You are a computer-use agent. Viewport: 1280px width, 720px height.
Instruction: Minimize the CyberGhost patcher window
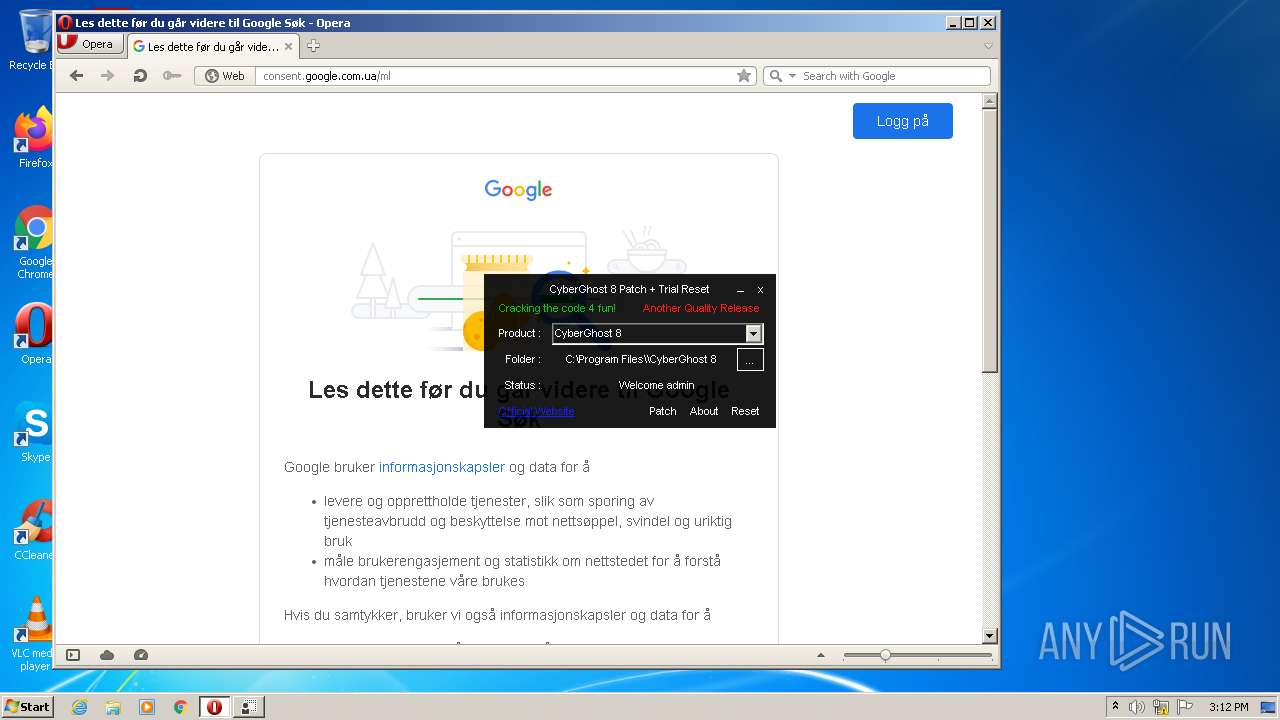pos(741,290)
